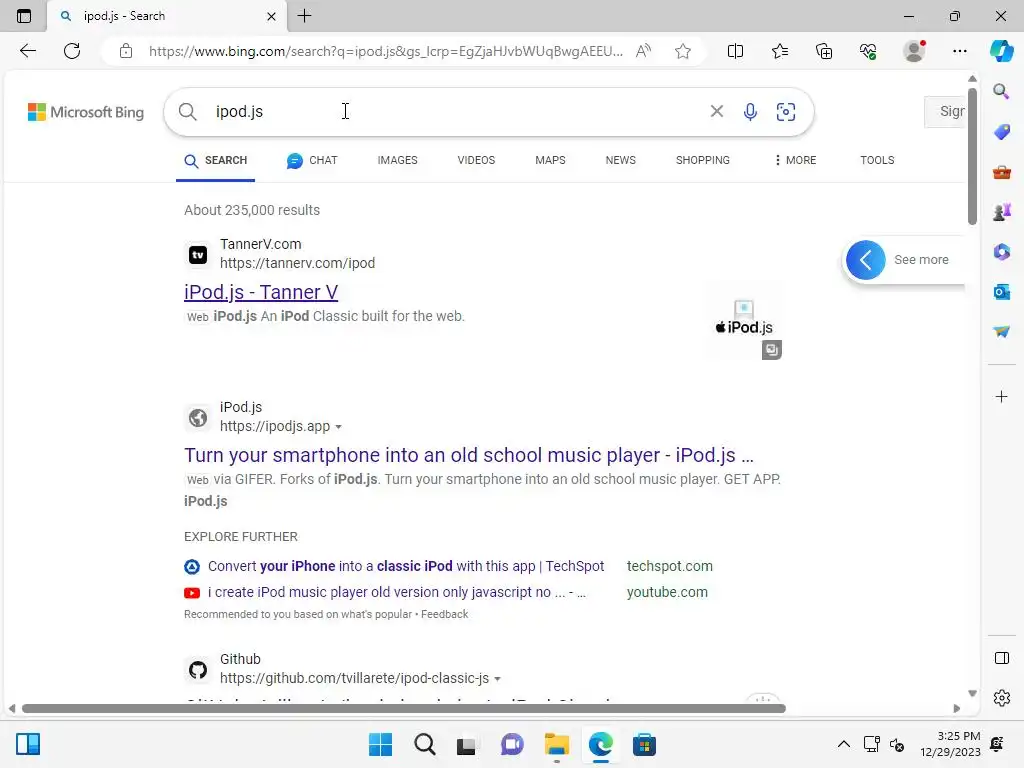Open Widgets from the taskbar

tap(28, 744)
